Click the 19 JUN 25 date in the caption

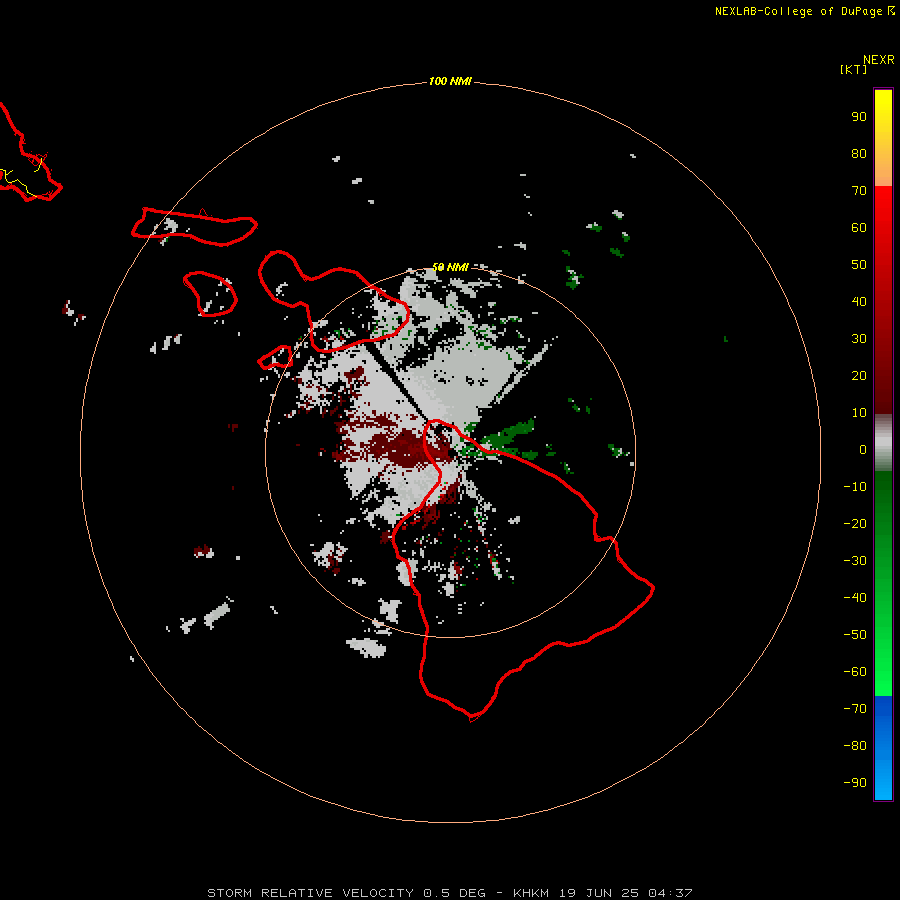point(599,893)
